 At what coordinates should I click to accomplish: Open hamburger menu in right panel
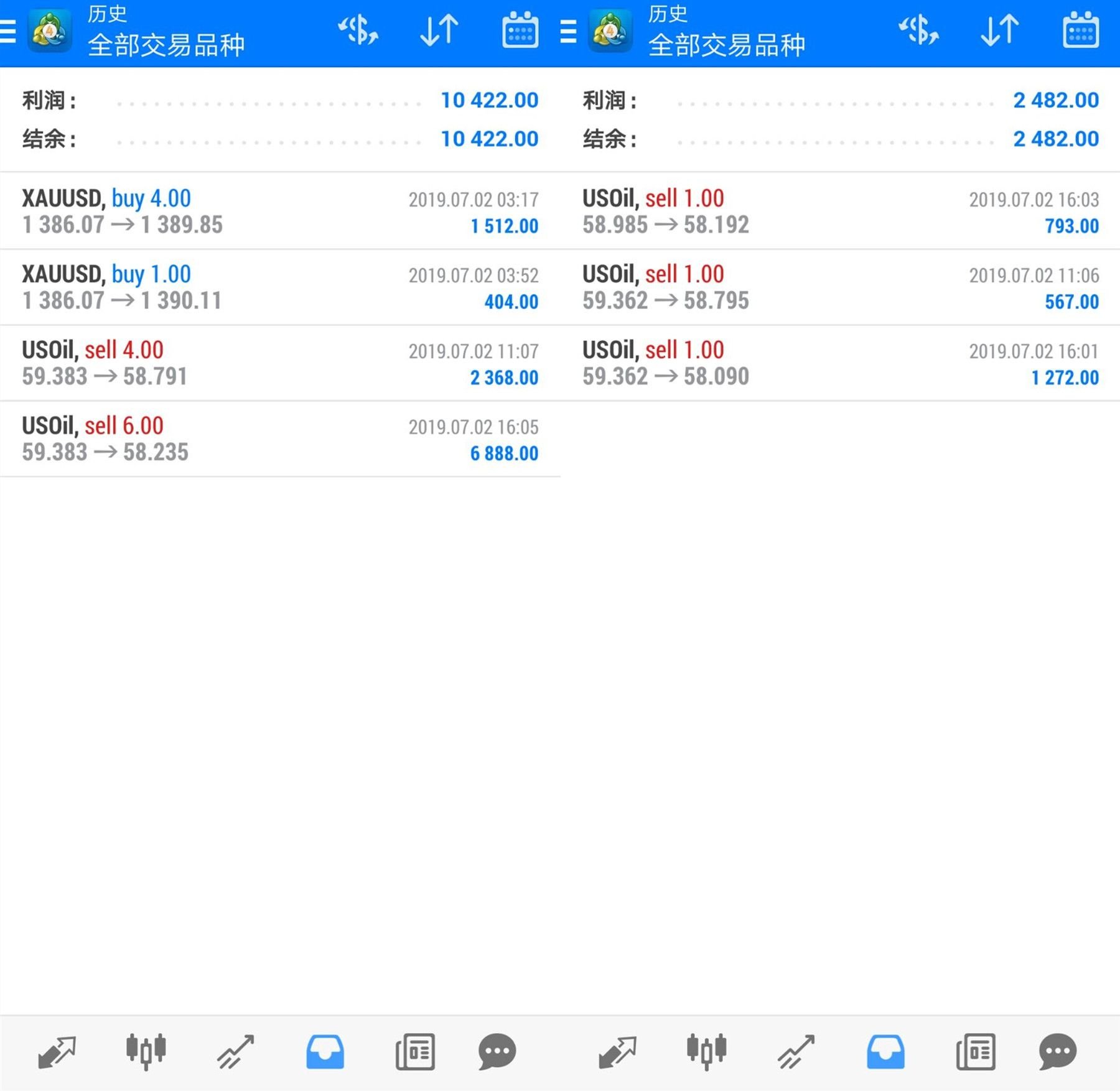[x=568, y=31]
